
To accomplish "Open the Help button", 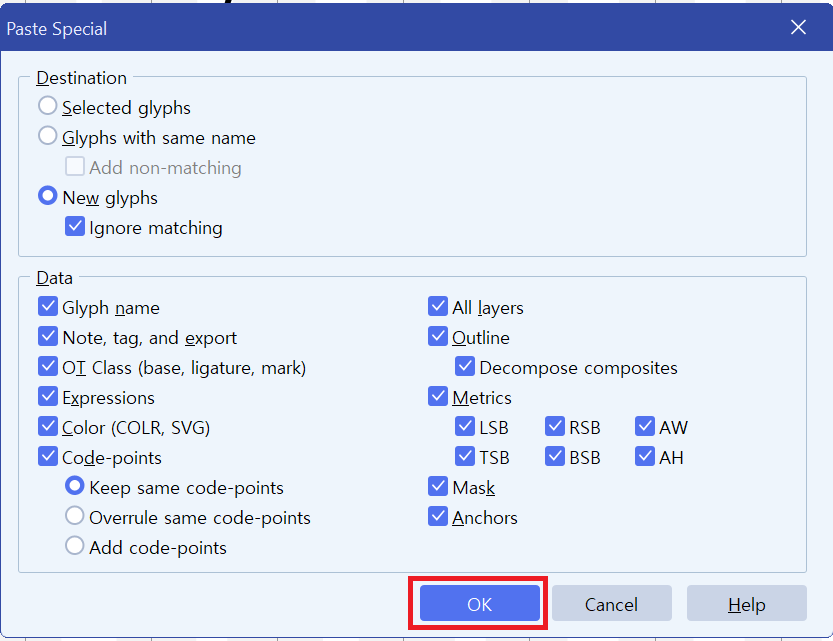I will (746, 603).
